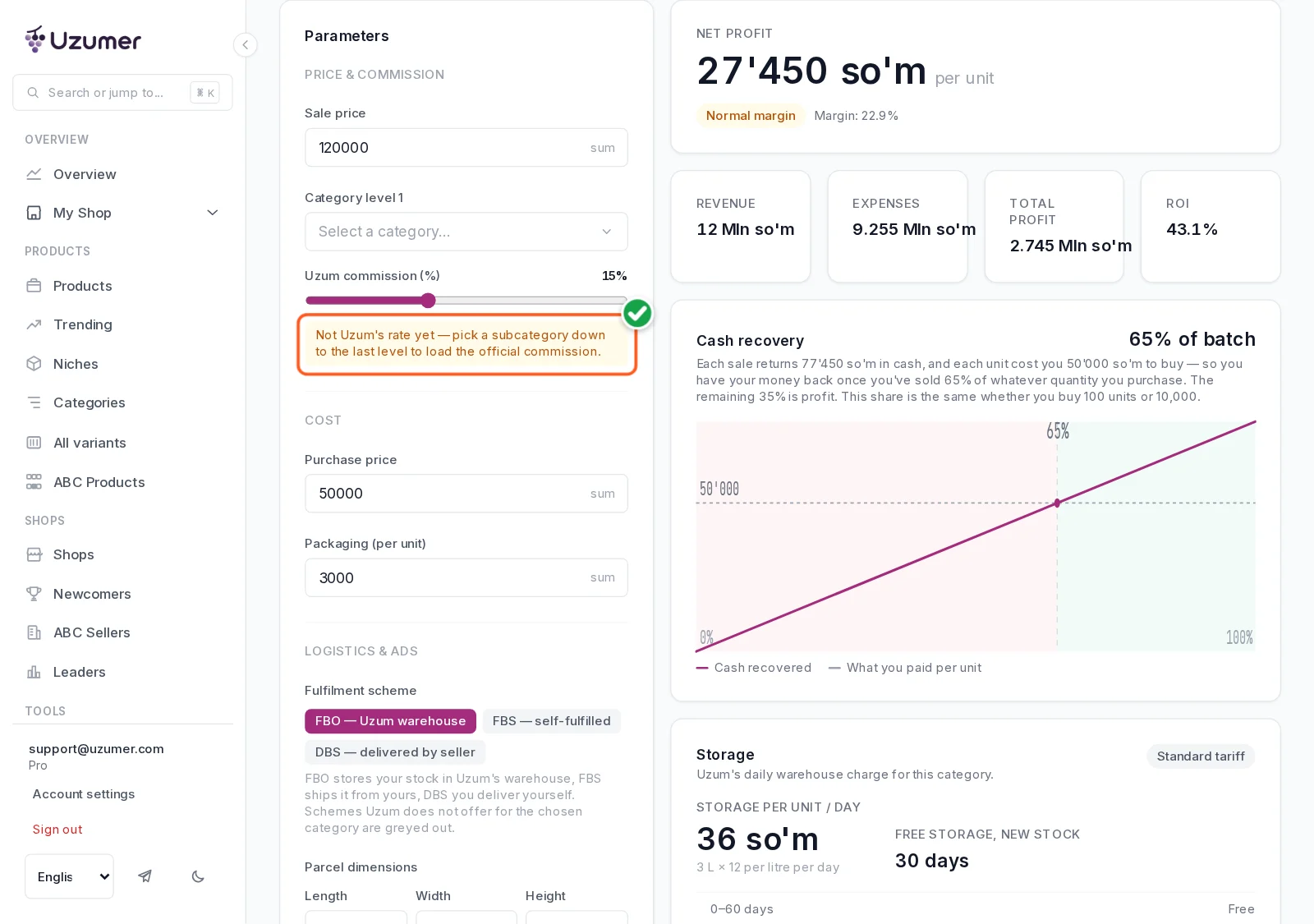The image size is (1314, 924).
Task: Select DBS — delivered by seller scheme
Action: [x=395, y=752]
